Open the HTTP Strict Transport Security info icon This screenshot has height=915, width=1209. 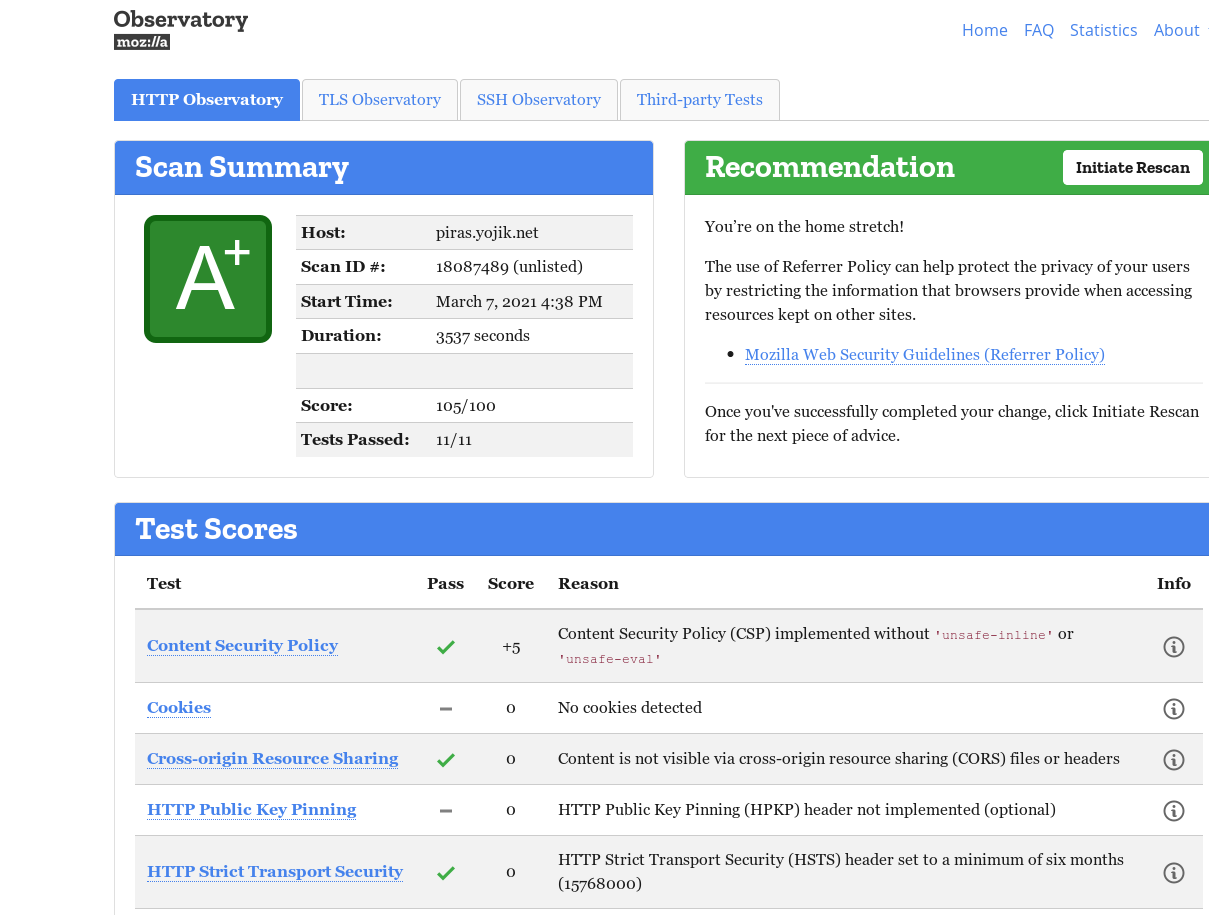1173,871
